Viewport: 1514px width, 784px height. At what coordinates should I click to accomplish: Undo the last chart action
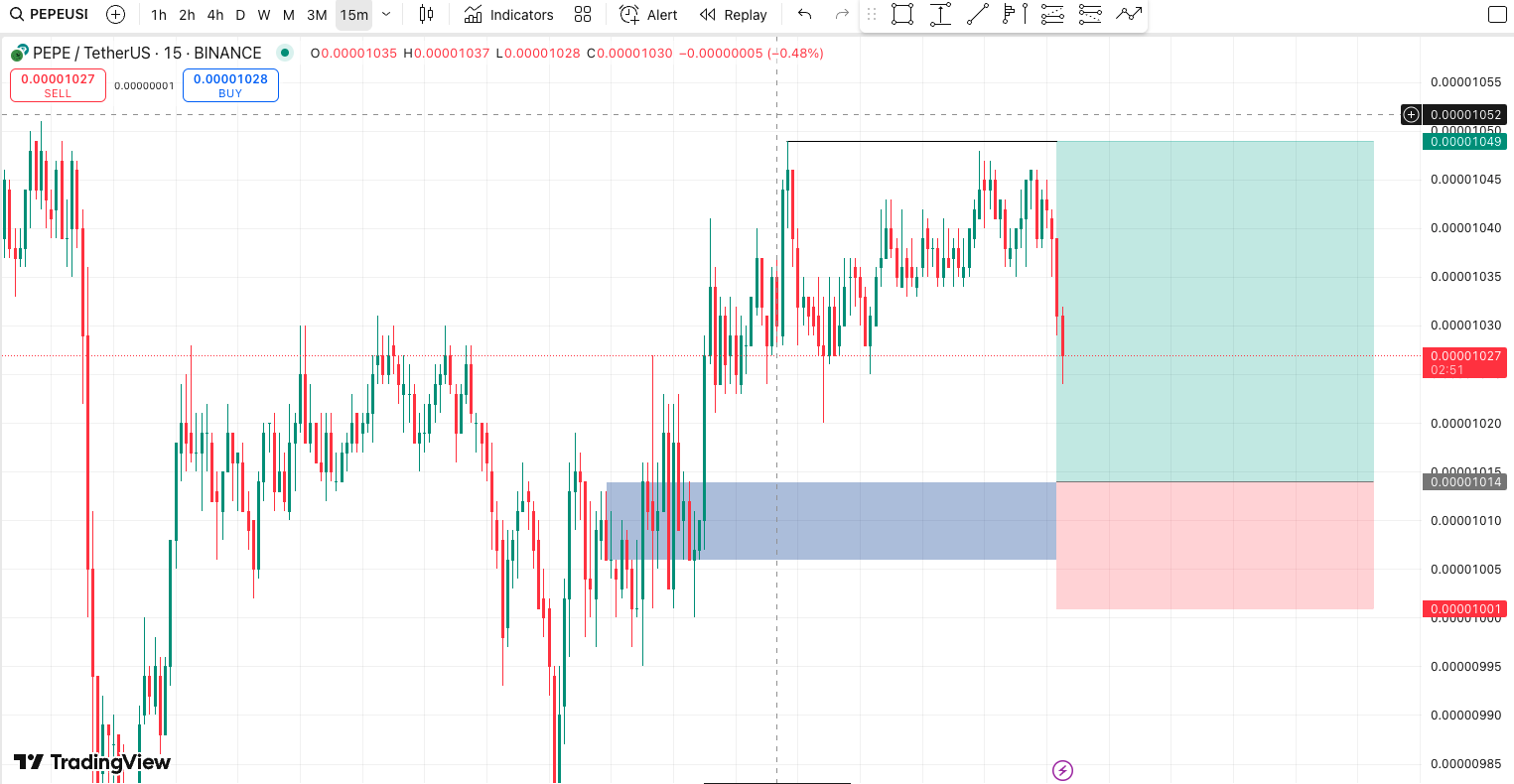click(805, 15)
